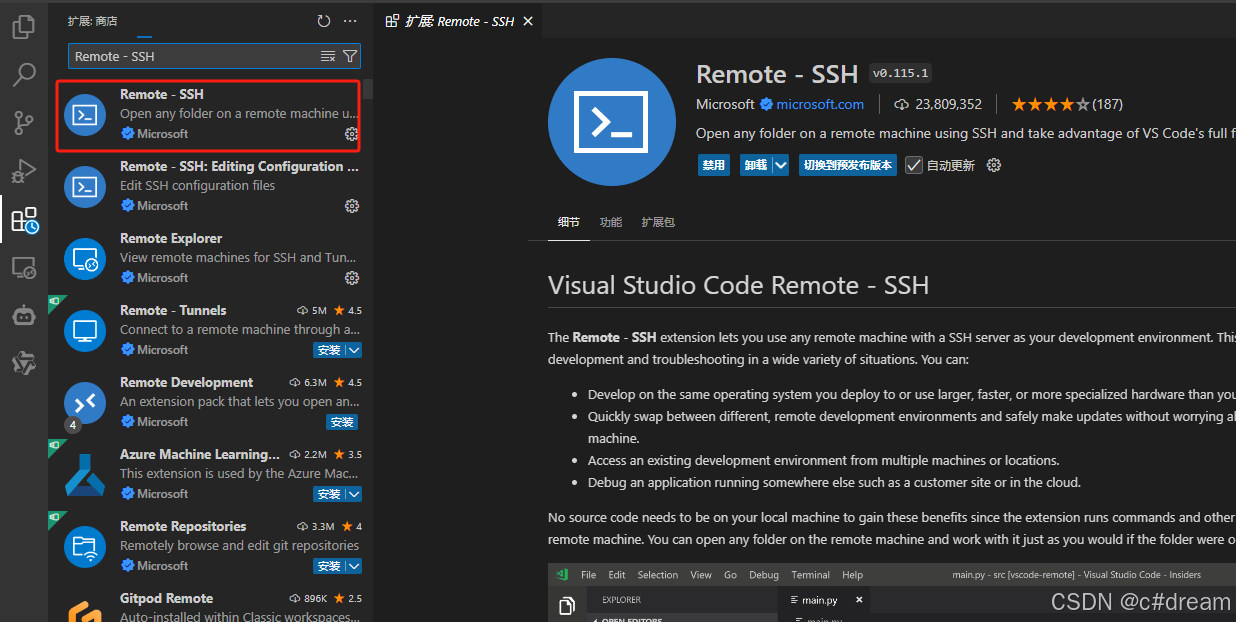Expand install dropdown for Remote - Tunnels
Viewport: 1236px width, 622px height.
point(354,350)
